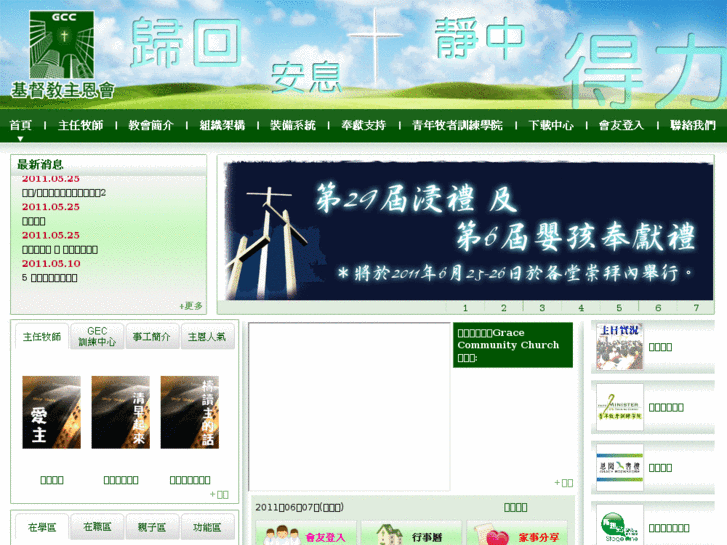Screen dimensions: 727x545
Task: Open the 首頁 menu item
Action: [x=20, y=125]
